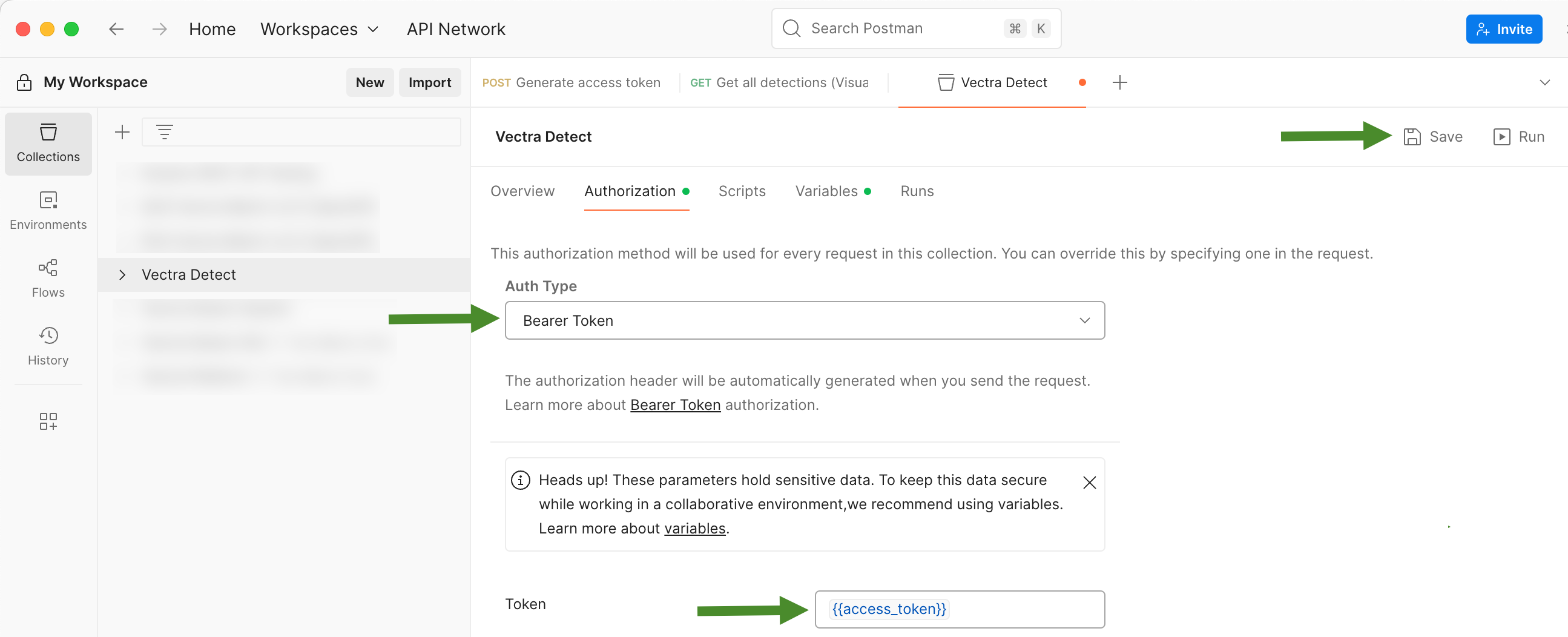Run the Vectra Detect collection
This screenshot has height=637, width=1568.
point(1520,136)
